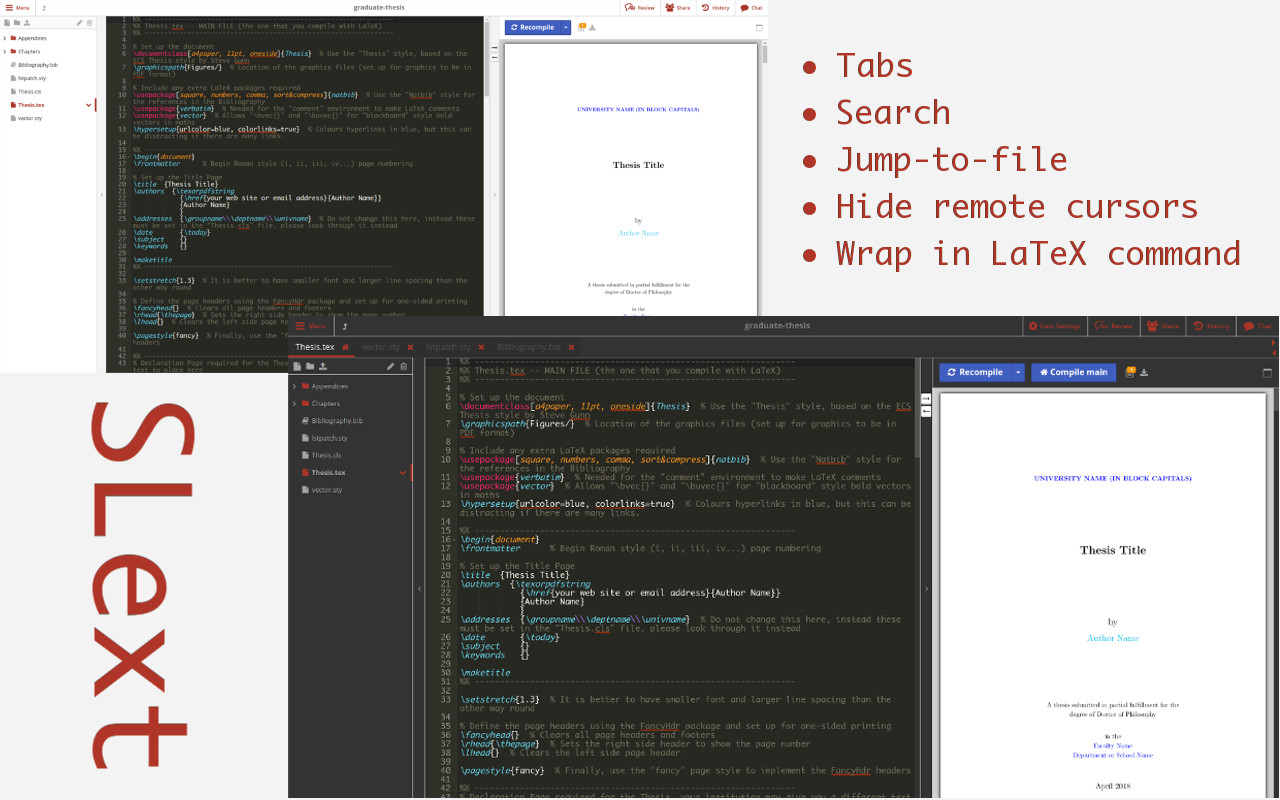Click the Author Name link in the dark window PDF
Image resolution: width=1280 pixels, height=800 pixels.
[x=1113, y=638]
